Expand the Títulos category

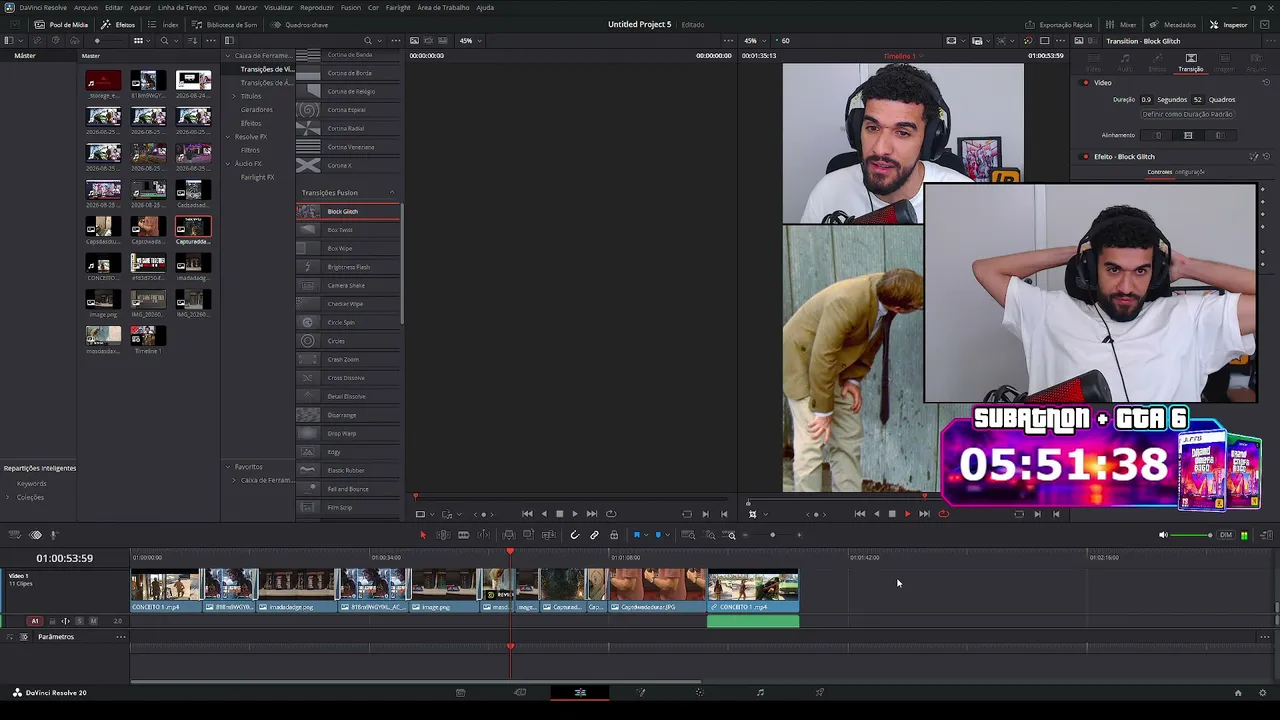(234, 96)
